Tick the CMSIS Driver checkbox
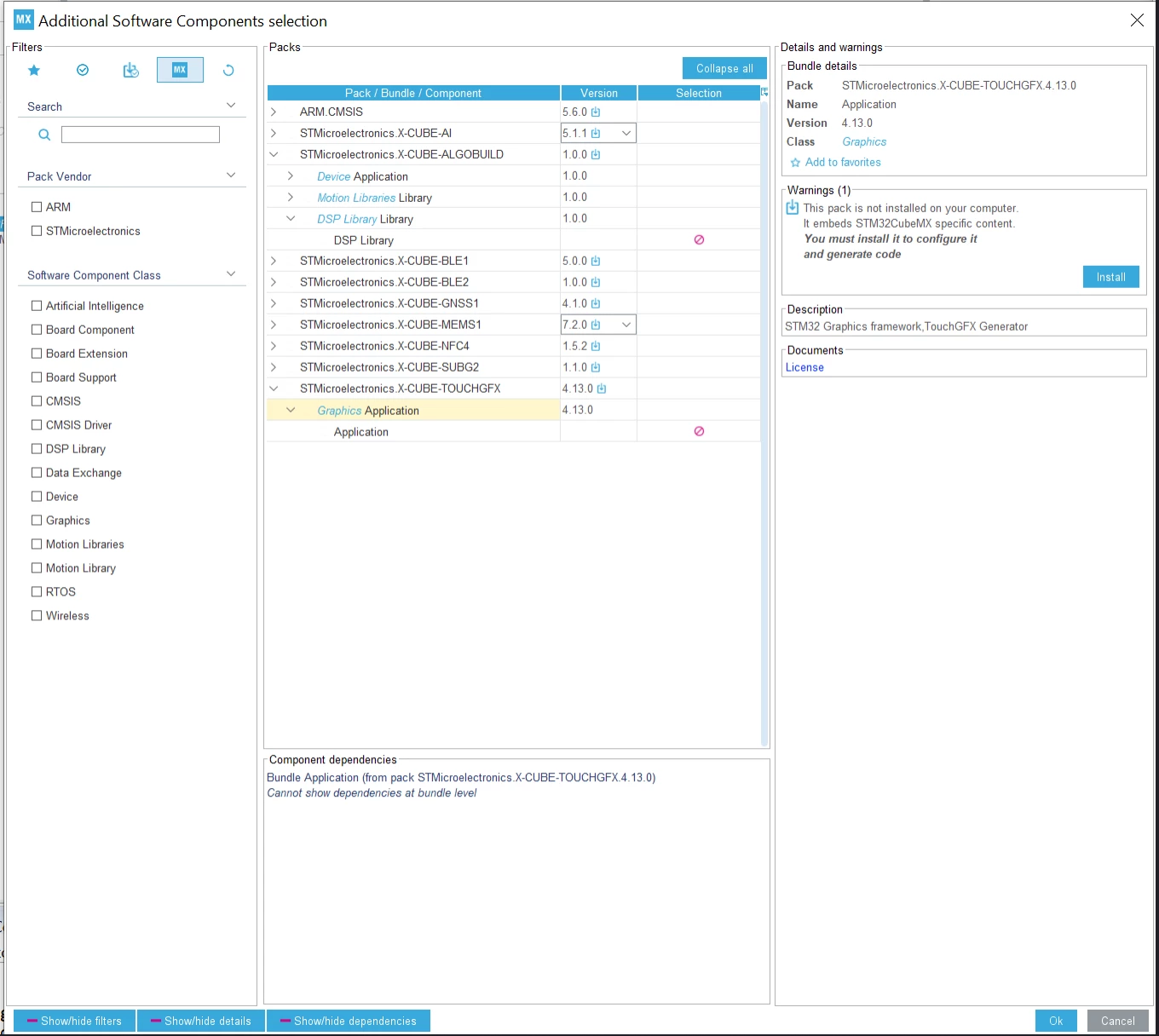 click(37, 425)
